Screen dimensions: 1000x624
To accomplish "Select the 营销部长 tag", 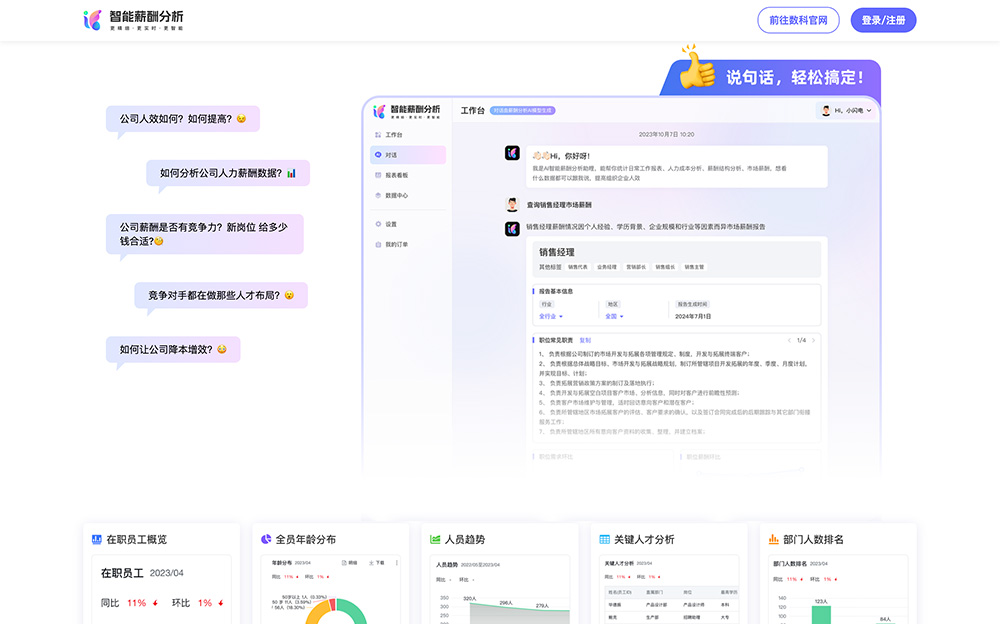I will click(636, 267).
